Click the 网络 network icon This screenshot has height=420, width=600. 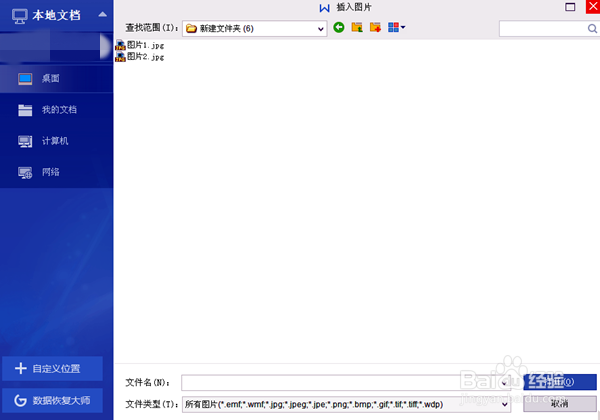pos(25,173)
